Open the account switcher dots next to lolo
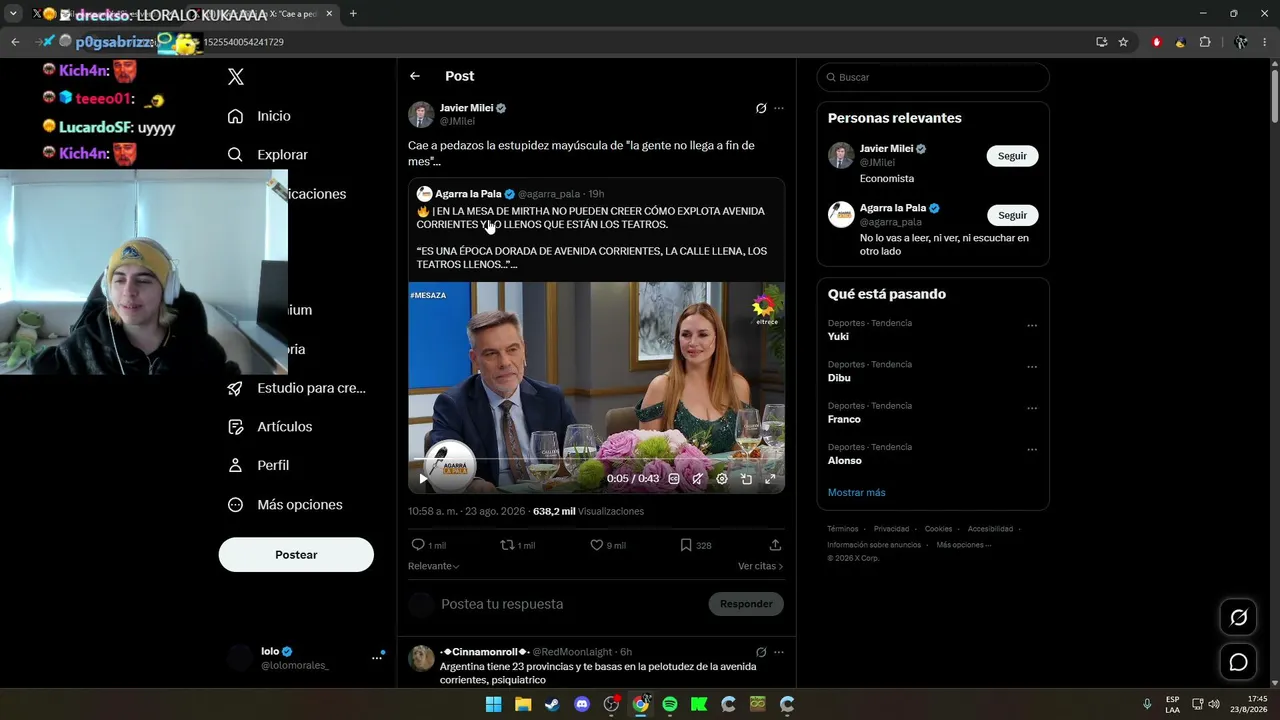Viewport: 1280px width, 720px height. pos(378,657)
